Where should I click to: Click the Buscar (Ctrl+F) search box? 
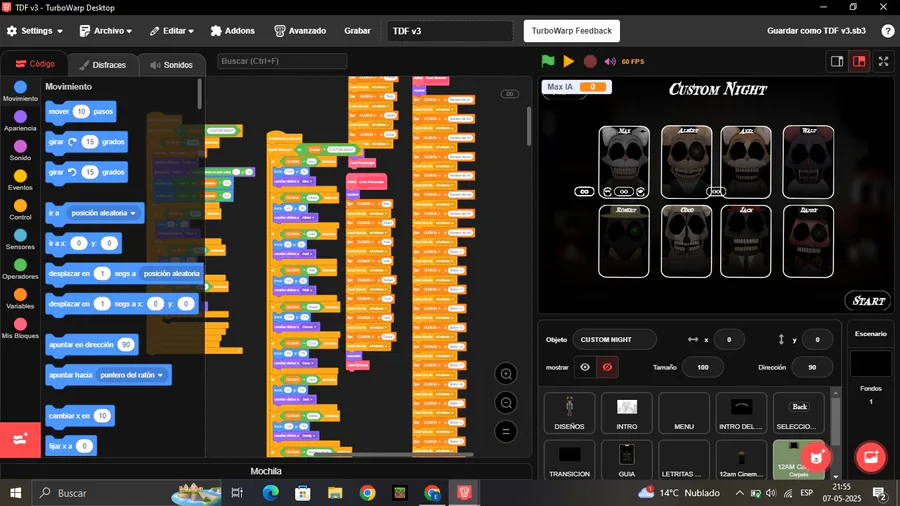click(x=282, y=61)
